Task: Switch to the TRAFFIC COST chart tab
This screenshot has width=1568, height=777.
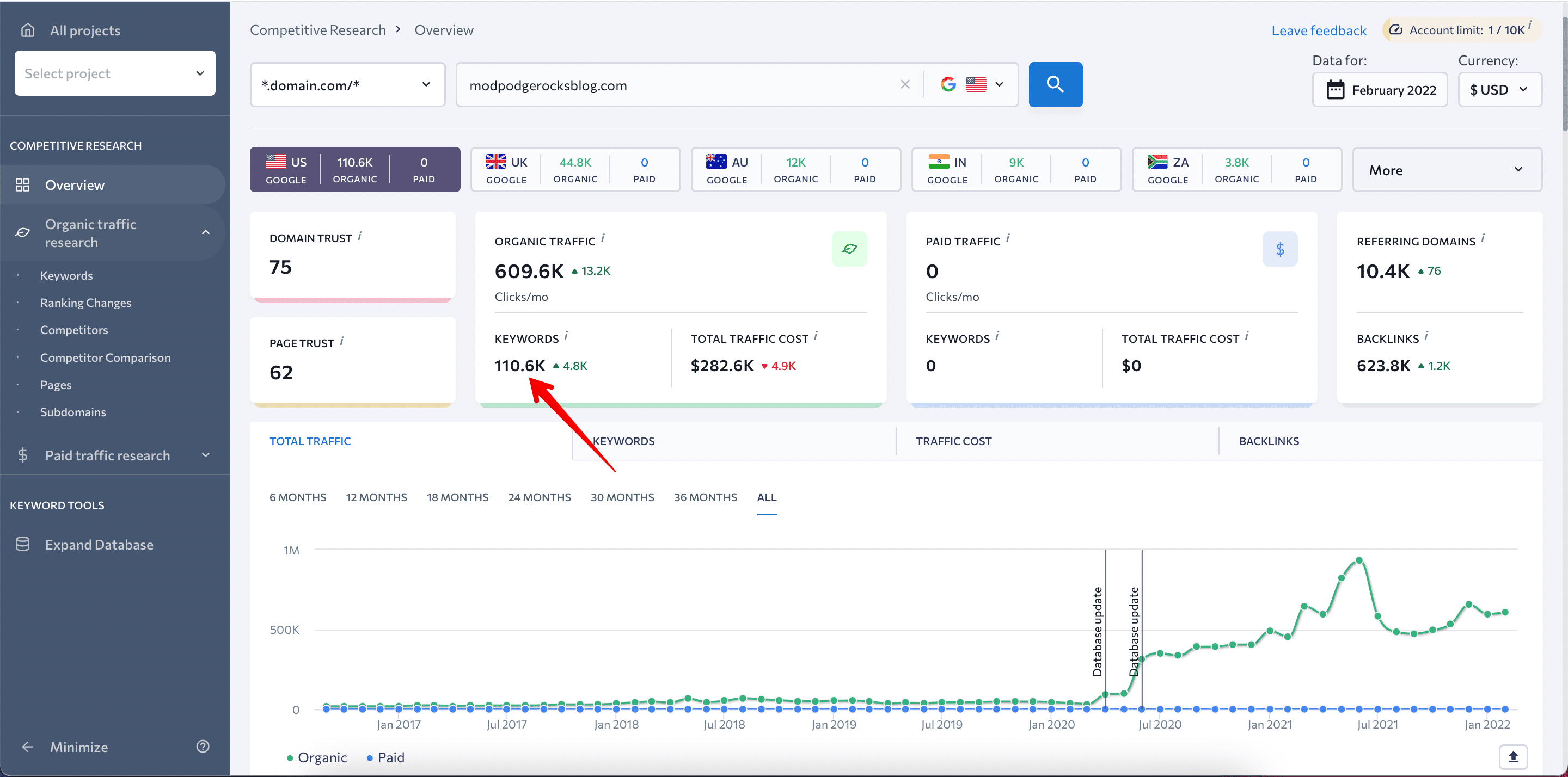Action: pos(953,441)
